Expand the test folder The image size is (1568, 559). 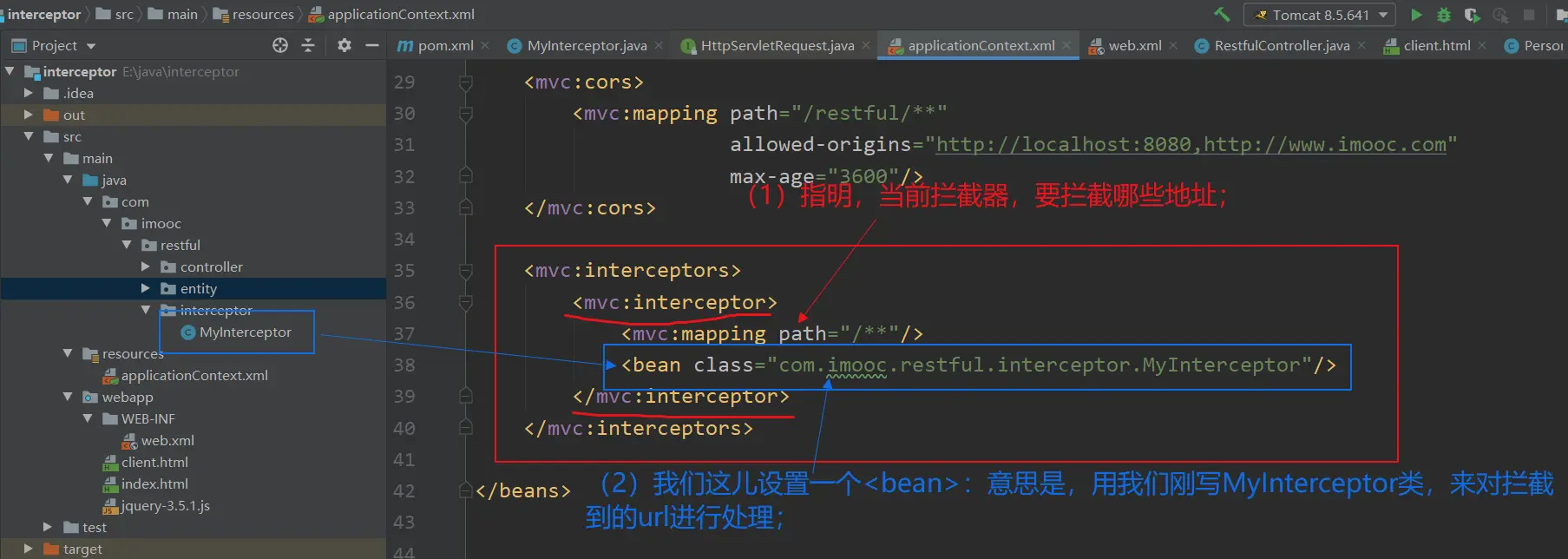(x=49, y=527)
